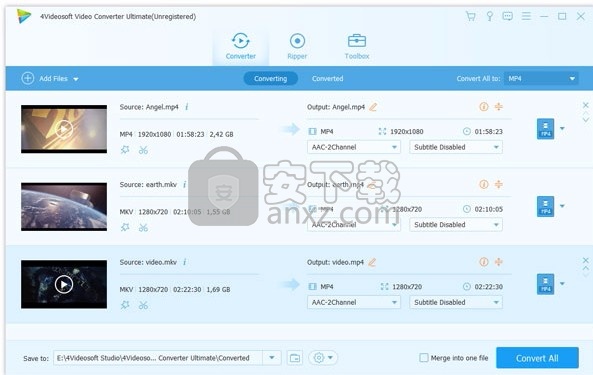Open the cut scissors tool for video.mkv
The image size is (593, 375).
(x=143, y=305)
